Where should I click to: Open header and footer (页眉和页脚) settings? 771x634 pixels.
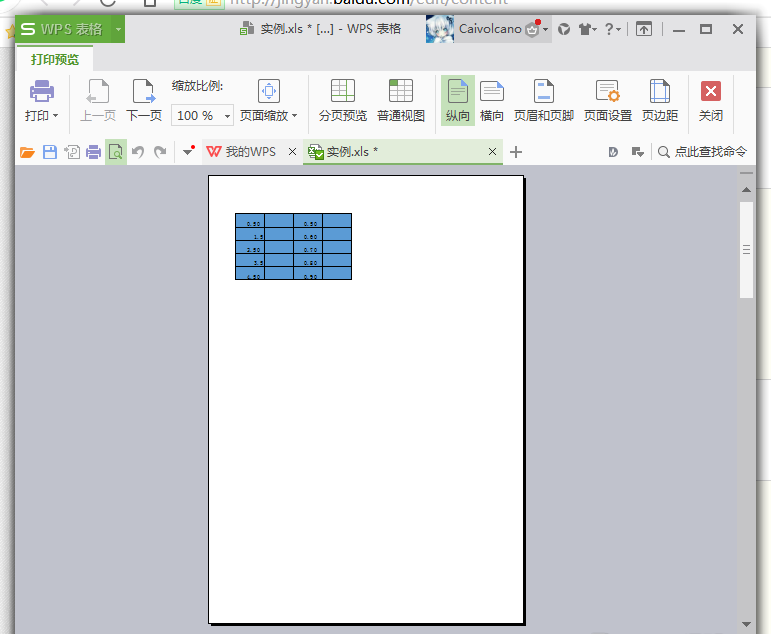point(544,101)
